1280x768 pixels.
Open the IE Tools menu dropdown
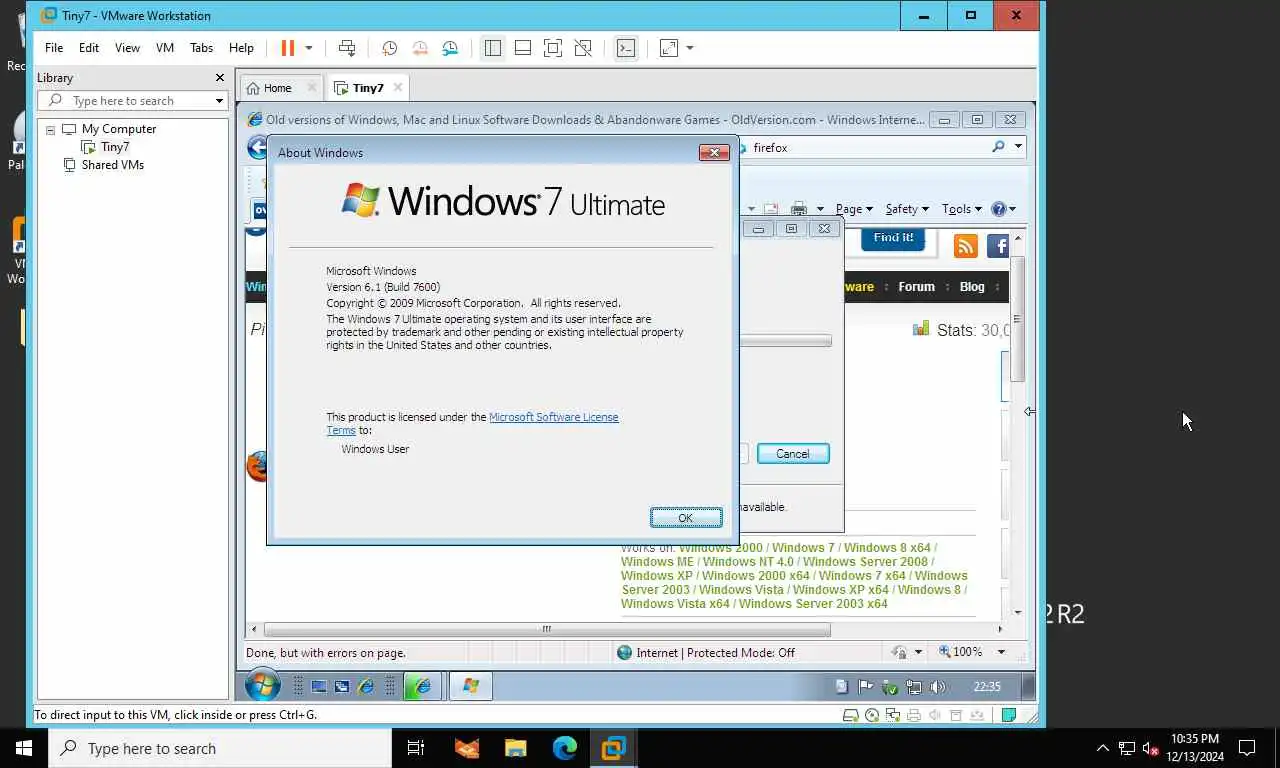[x=962, y=209]
